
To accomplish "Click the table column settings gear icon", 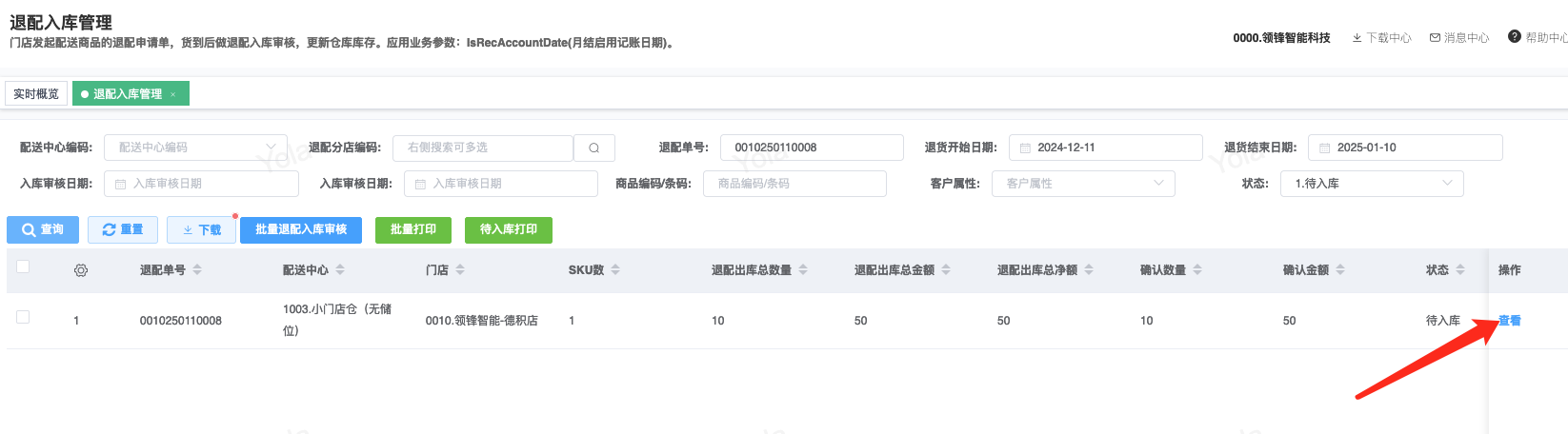I will [81, 270].
